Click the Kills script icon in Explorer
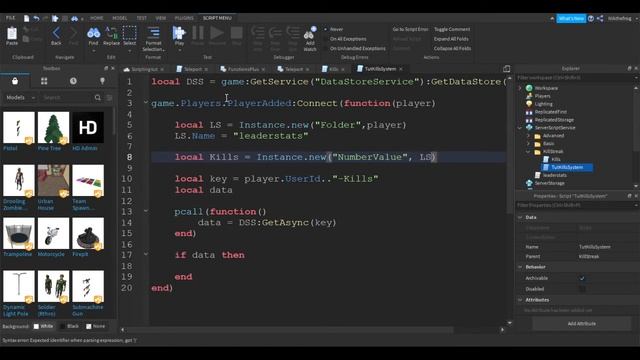The image size is (640, 360). pyautogui.click(x=546, y=159)
